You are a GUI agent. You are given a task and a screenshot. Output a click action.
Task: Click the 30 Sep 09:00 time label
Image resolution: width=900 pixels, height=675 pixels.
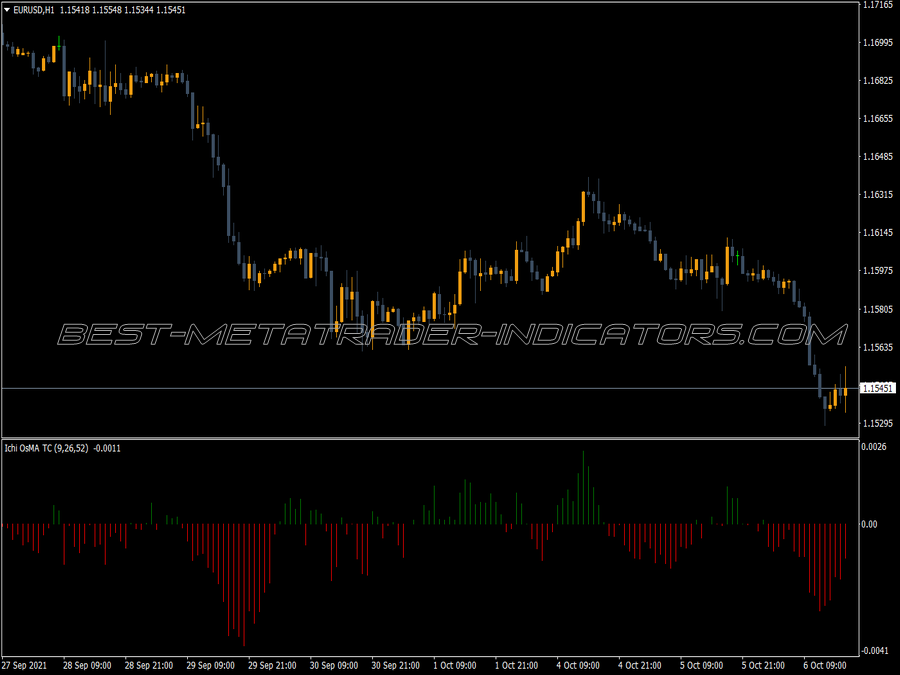[334, 665]
